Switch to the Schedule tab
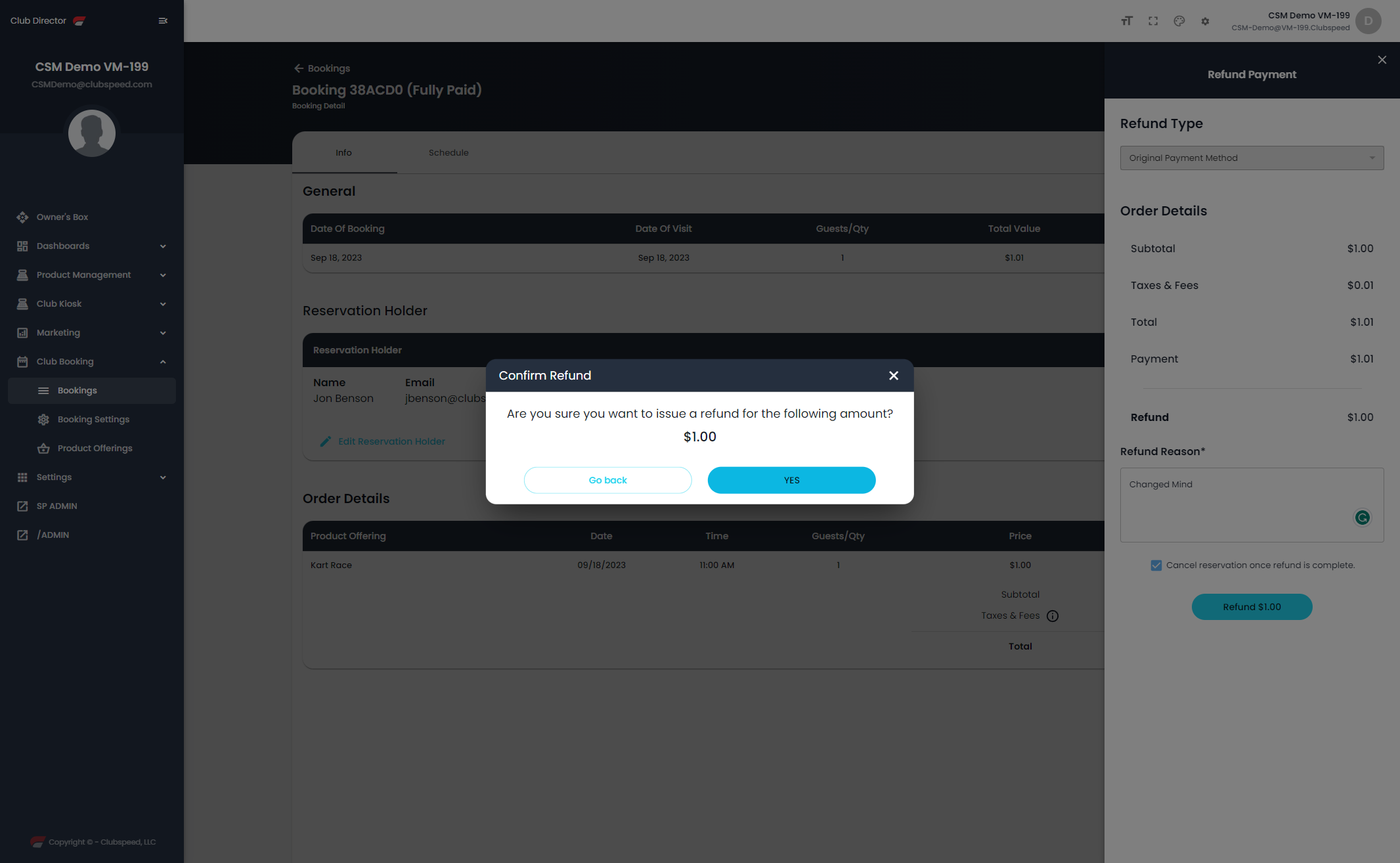This screenshot has width=1400, height=863. 448,152
